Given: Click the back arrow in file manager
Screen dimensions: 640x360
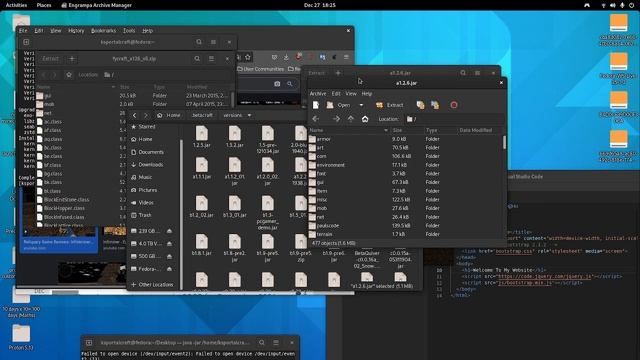Looking at the screenshot, I should (x=134, y=116).
